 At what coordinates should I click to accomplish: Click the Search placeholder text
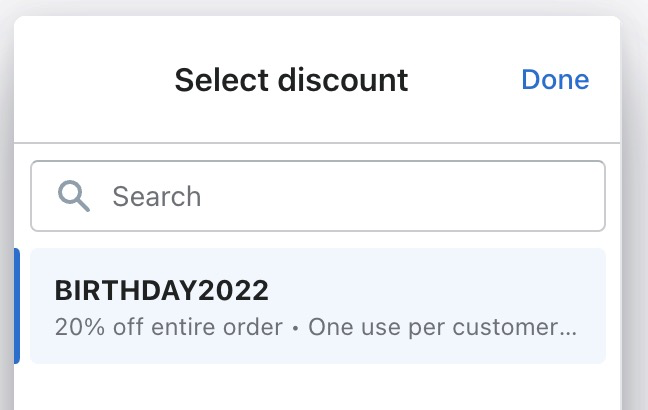click(156, 196)
